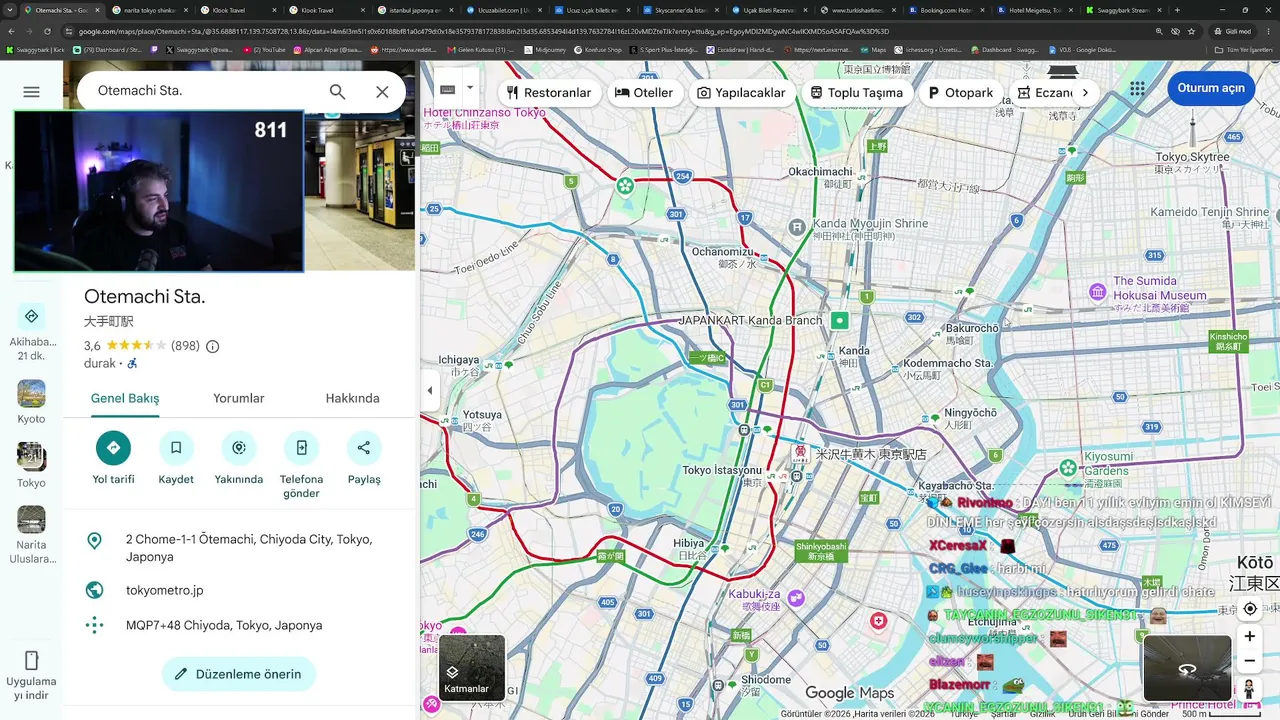Screen dimensions: 1280x720
Task: Open the Midjourney bookmark
Action: (x=547, y=49)
